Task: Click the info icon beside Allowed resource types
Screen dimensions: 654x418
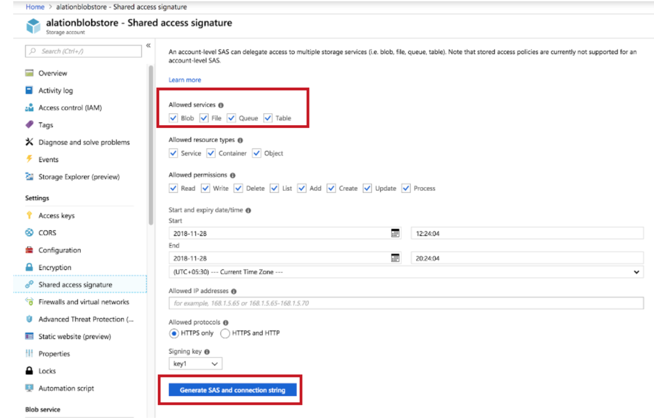Action: pyautogui.click(x=240, y=140)
